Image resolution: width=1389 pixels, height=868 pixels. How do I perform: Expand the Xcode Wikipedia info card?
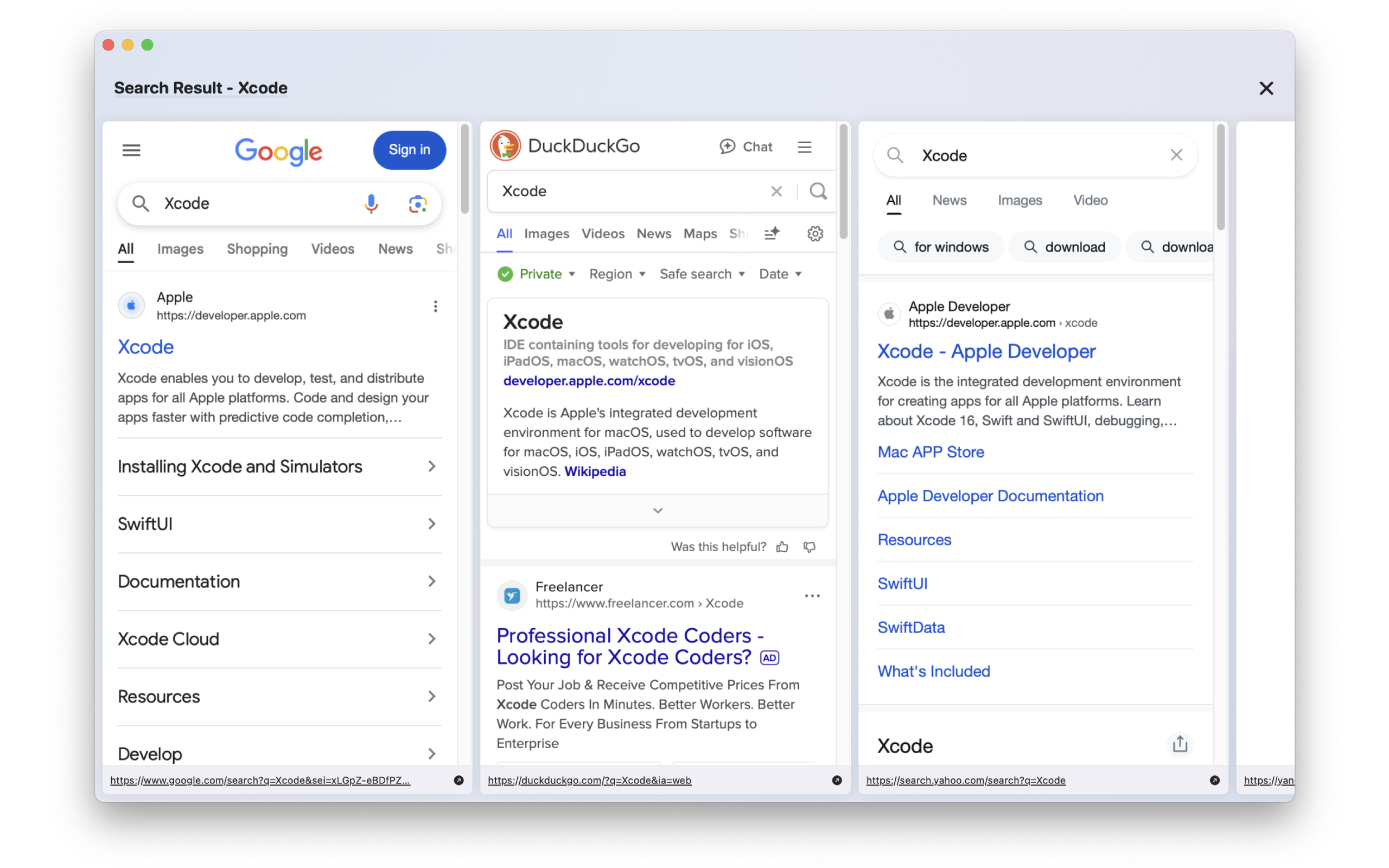(658, 510)
